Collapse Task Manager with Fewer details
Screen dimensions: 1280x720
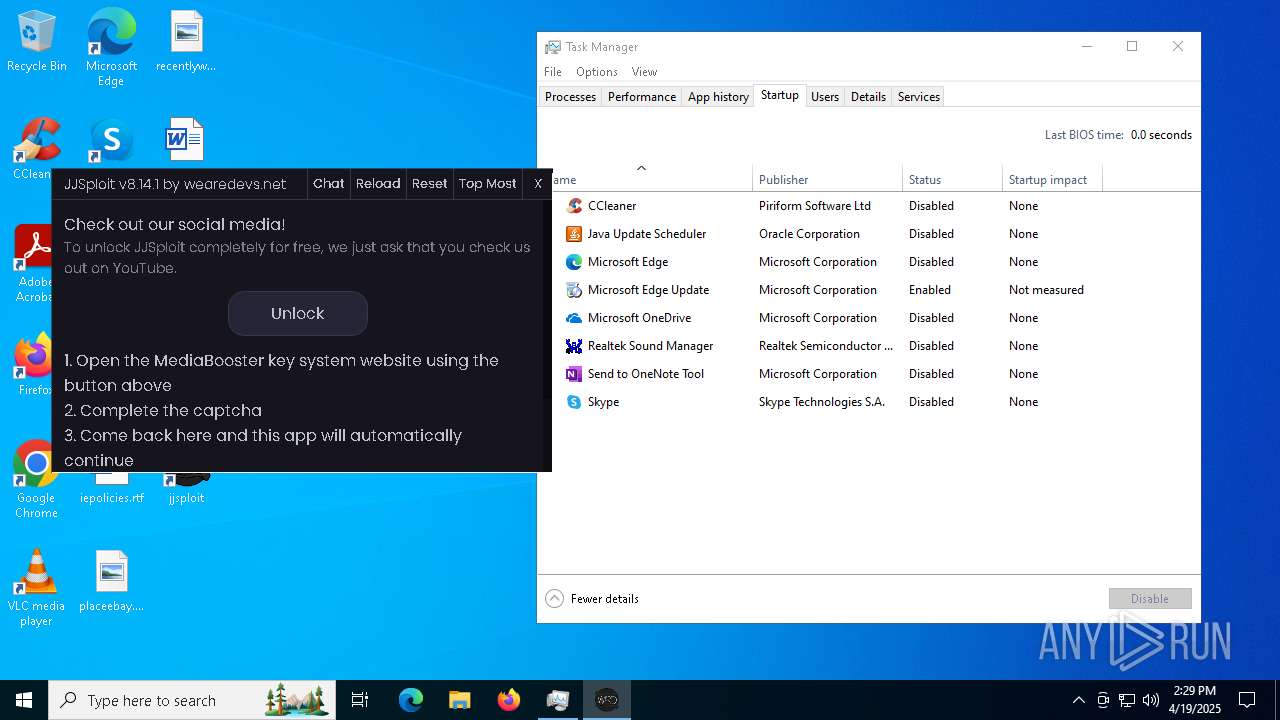(592, 599)
